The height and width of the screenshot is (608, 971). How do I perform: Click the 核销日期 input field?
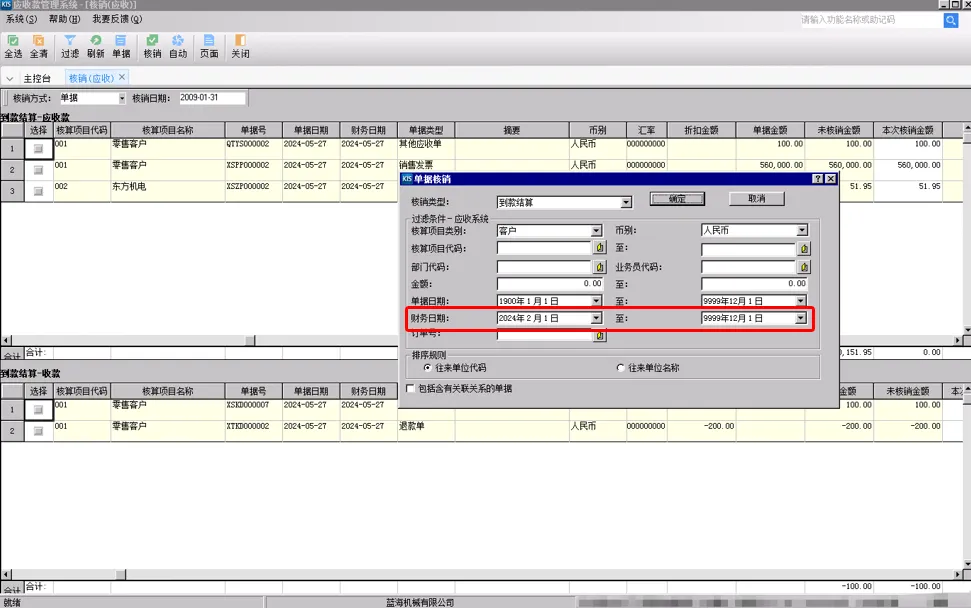click(x=212, y=98)
